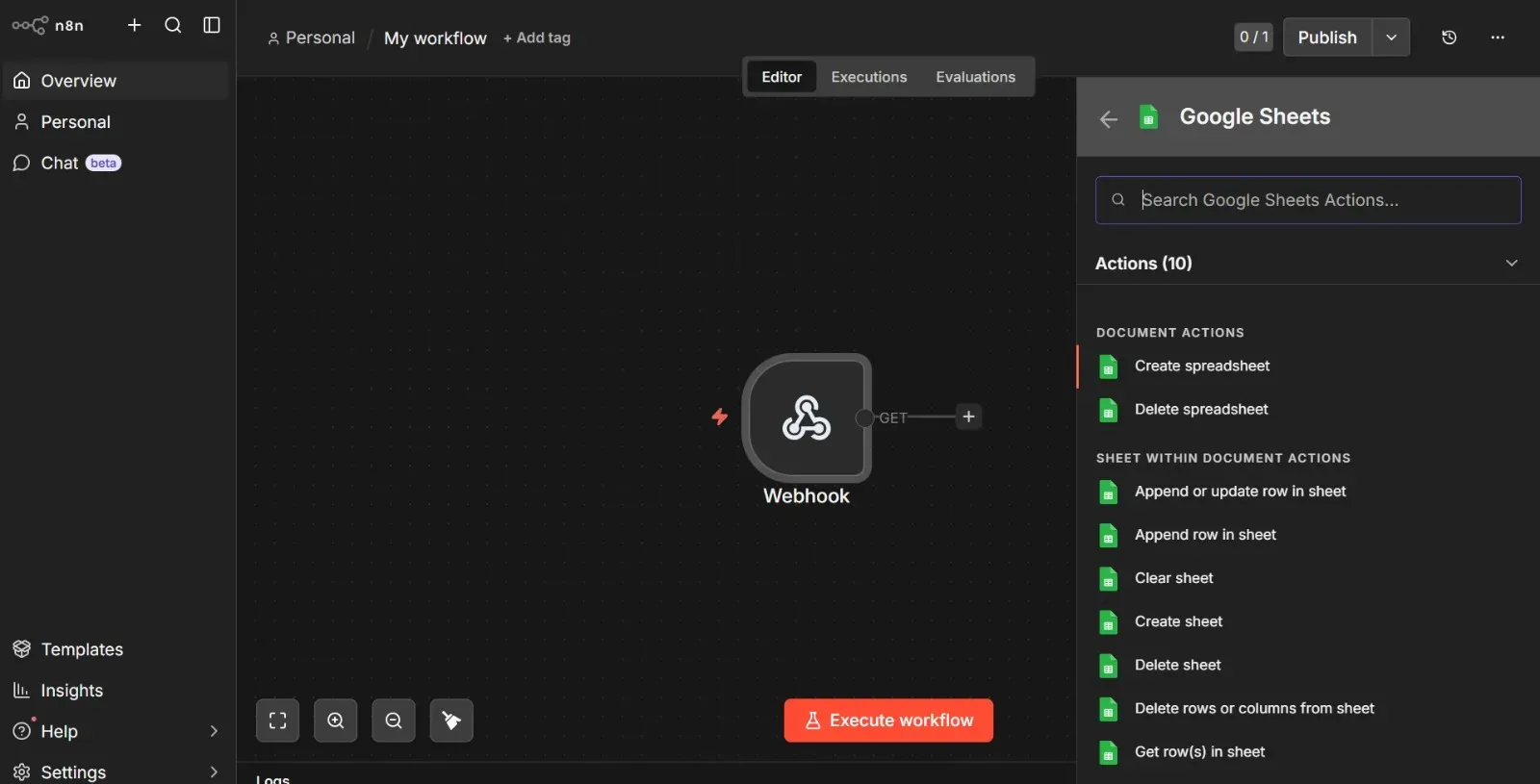Viewport: 1540px width, 784px height.
Task: Click the Webhook node icon
Action: [x=807, y=417]
